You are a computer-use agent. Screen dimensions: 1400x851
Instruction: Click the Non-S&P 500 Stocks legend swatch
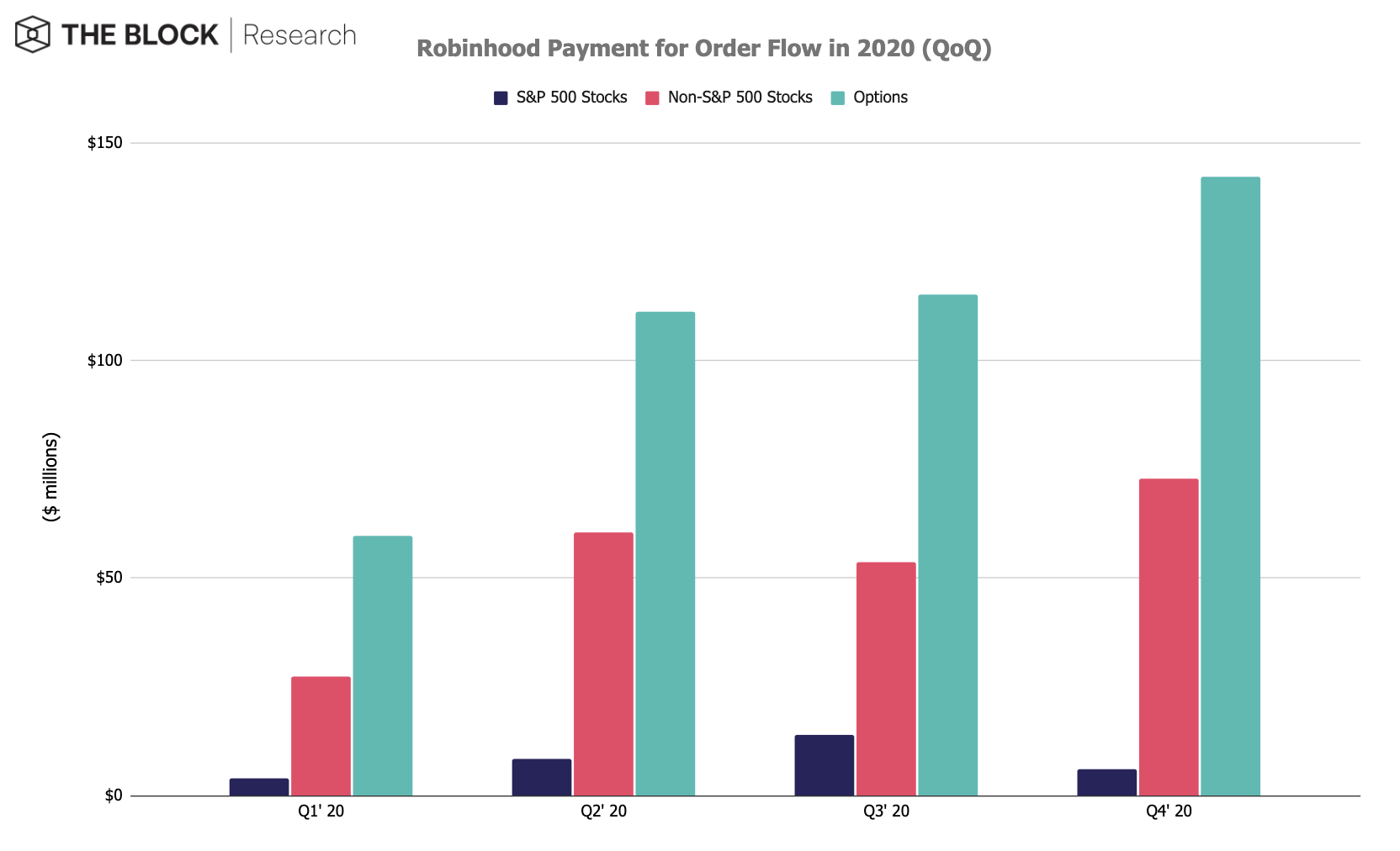click(652, 98)
